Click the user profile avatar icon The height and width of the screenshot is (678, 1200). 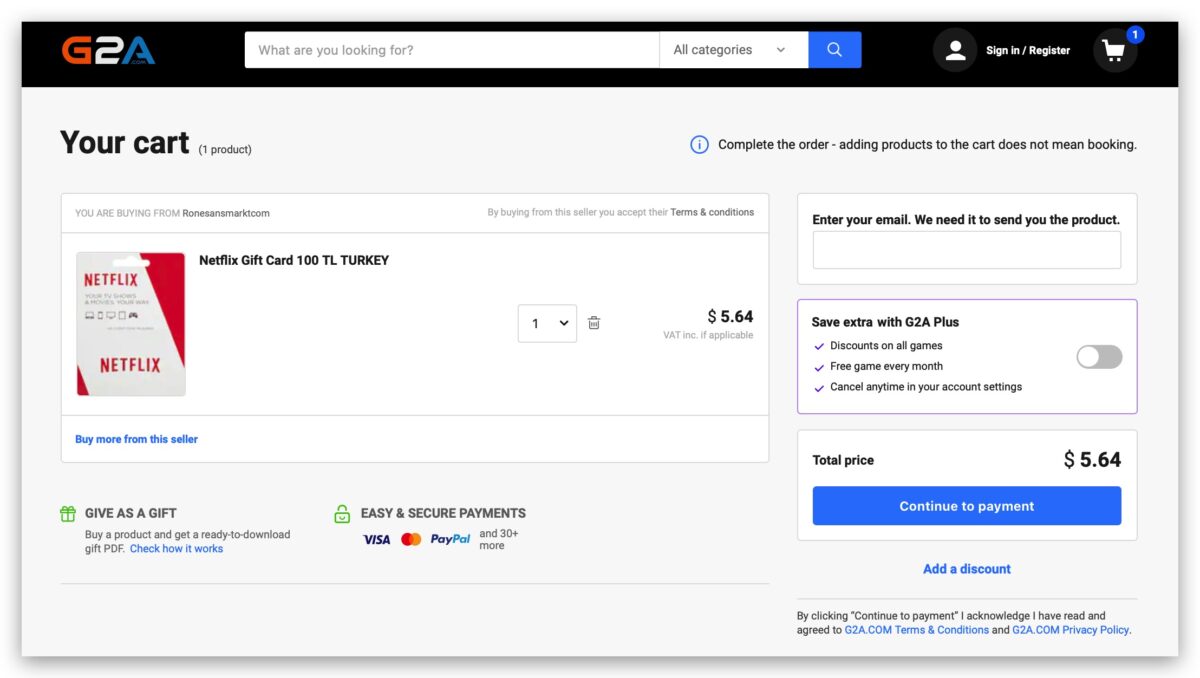(x=955, y=50)
